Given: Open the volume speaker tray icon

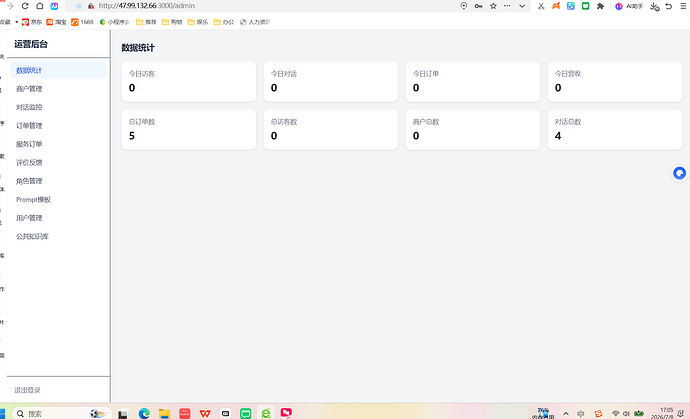Looking at the screenshot, I should [x=626, y=414].
